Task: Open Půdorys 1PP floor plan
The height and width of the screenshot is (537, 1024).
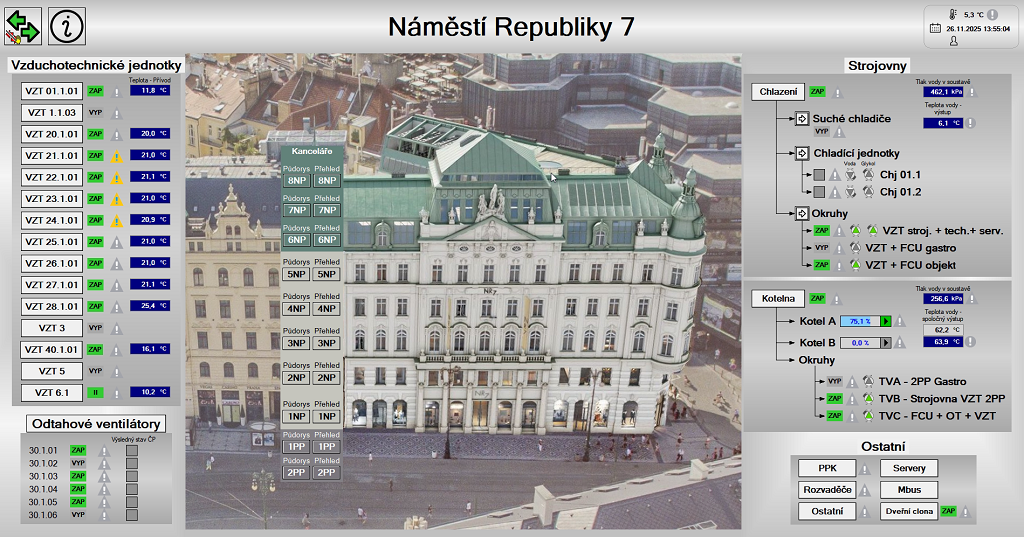Action: [x=296, y=446]
